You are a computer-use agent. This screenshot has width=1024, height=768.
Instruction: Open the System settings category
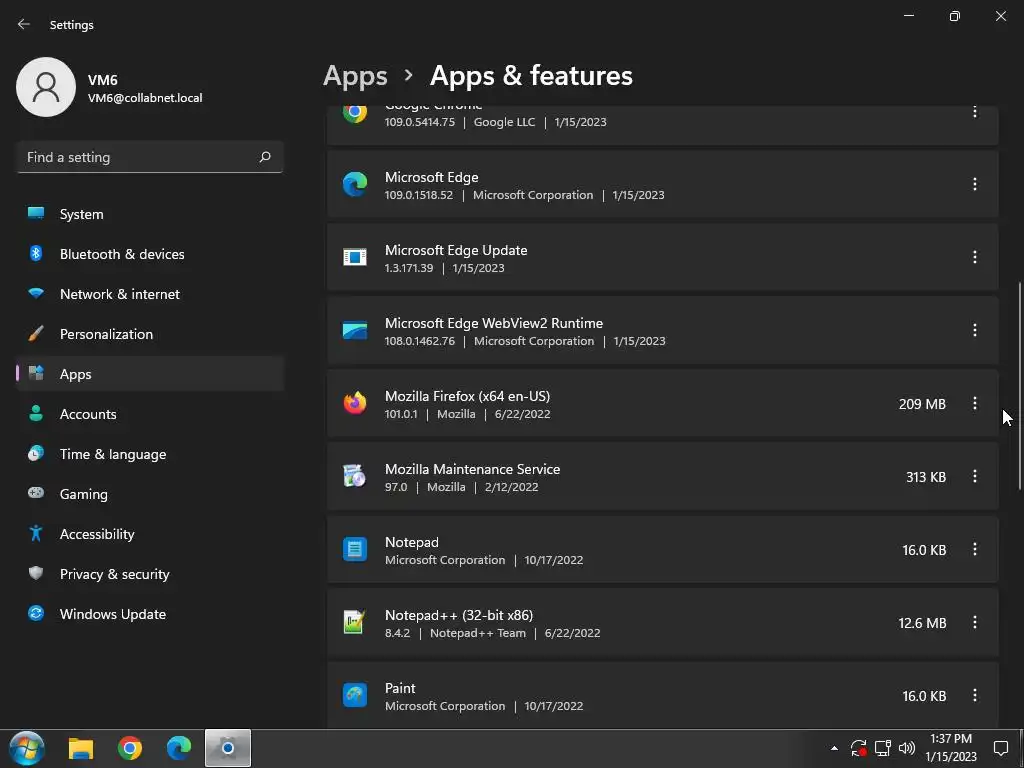tap(150, 214)
